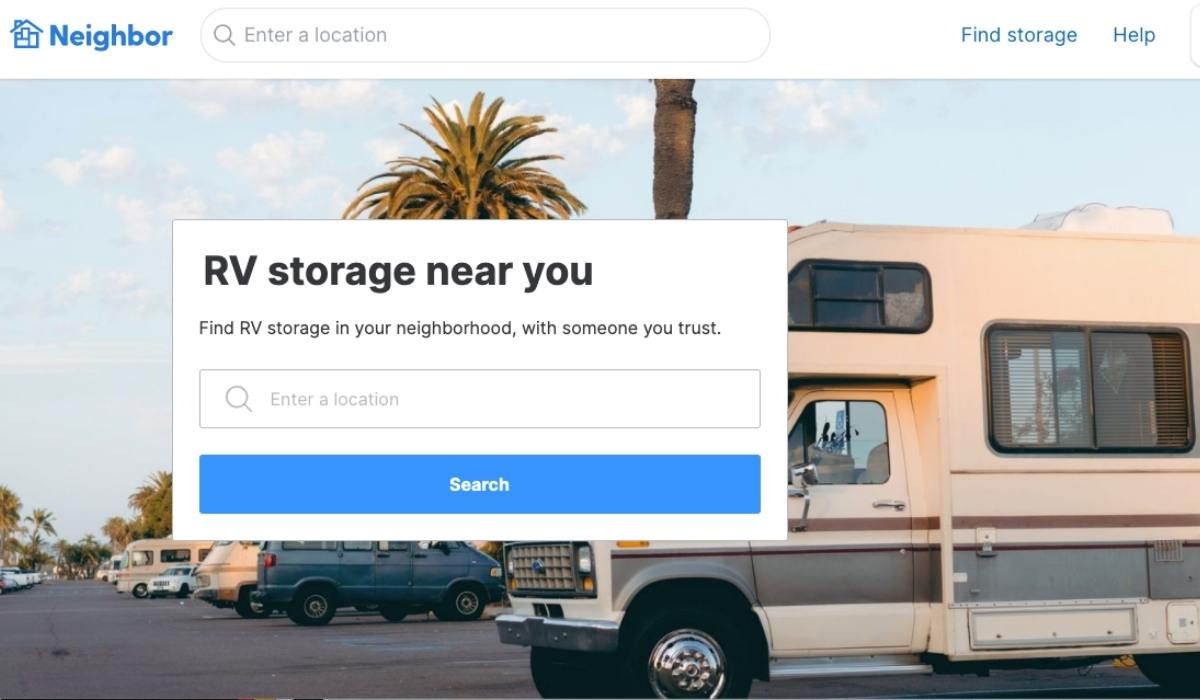Click the palm tree fronds in the photo
1200x700 pixels.
pyautogui.click(x=466, y=160)
